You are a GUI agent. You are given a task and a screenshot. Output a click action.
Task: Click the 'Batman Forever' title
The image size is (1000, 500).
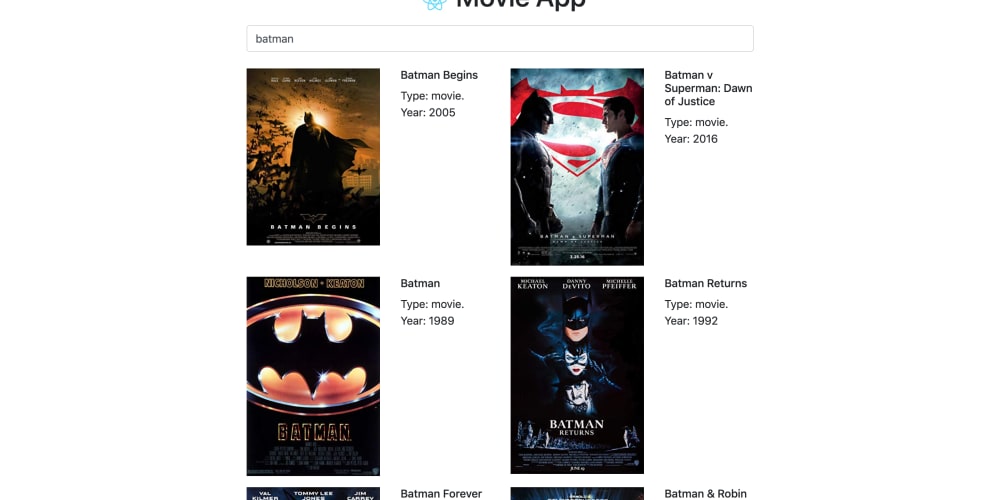[x=441, y=494]
